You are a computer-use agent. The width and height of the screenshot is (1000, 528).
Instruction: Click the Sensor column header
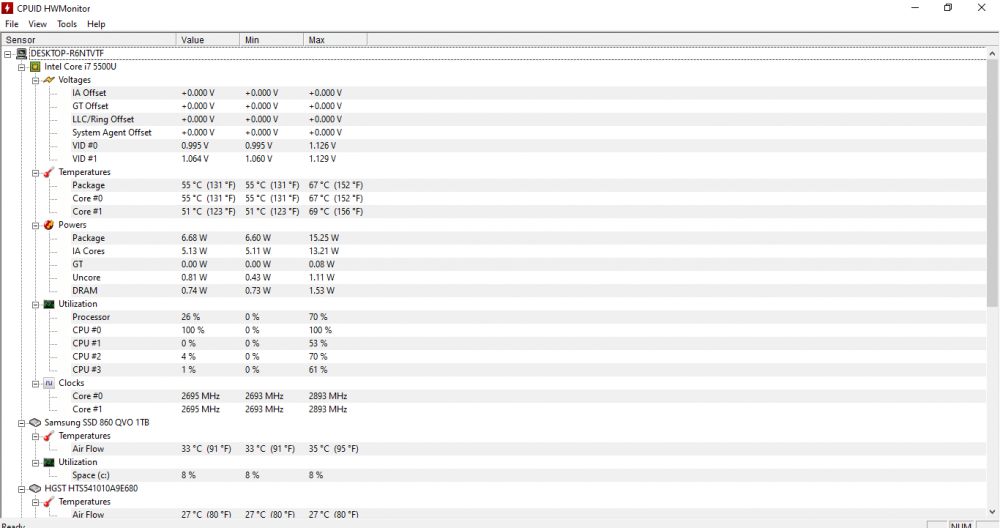click(x=88, y=40)
